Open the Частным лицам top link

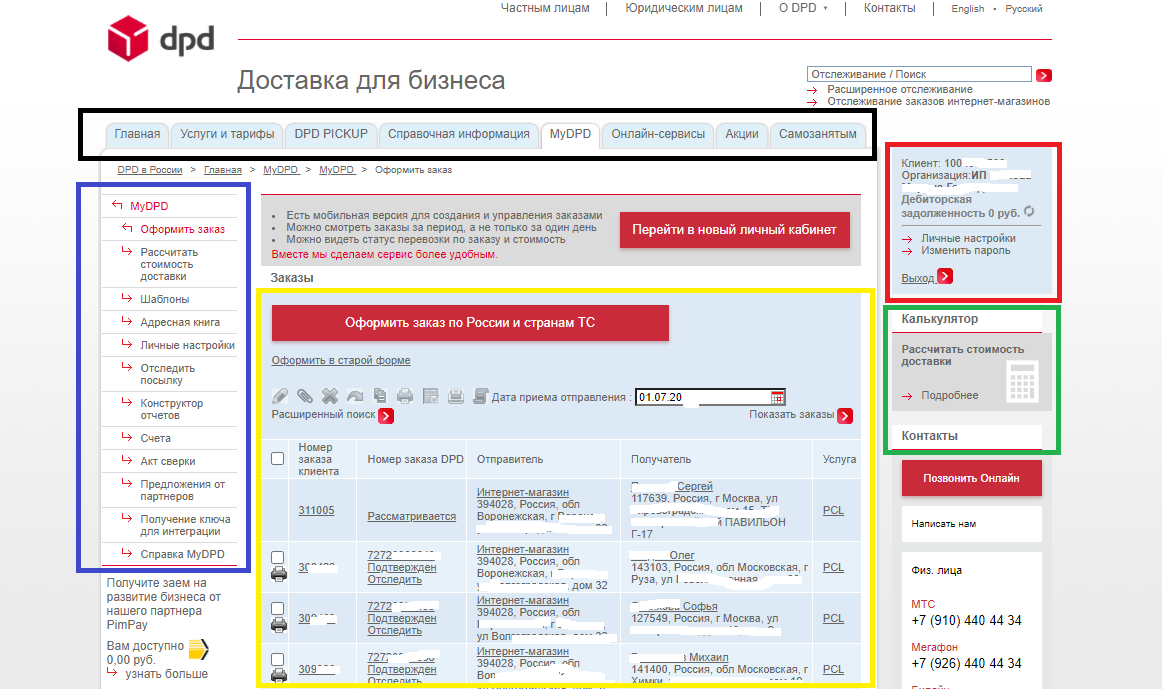[545, 8]
